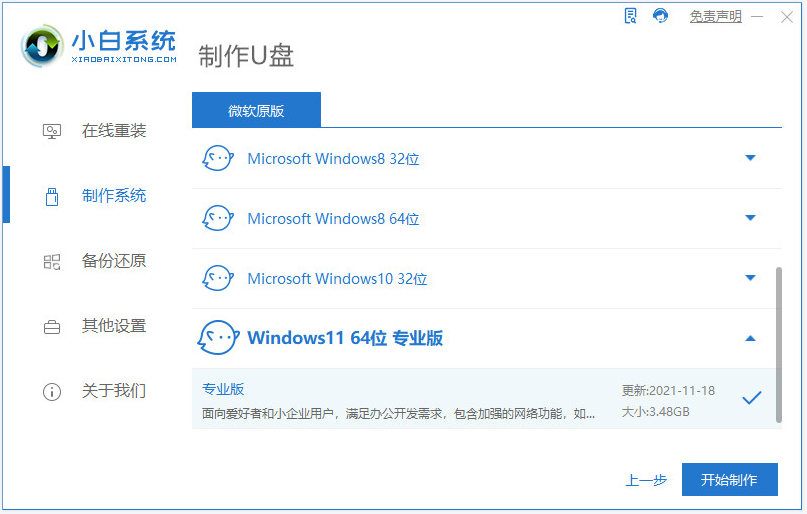Click the 开始制作 button
This screenshot has width=807, height=514.
click(729, 480)
